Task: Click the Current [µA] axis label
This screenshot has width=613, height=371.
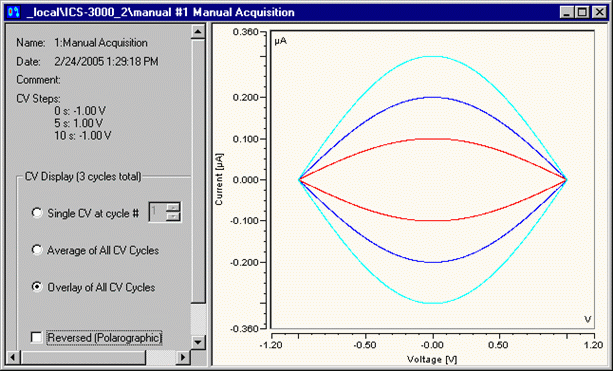Action: click(x=219, y=179)
